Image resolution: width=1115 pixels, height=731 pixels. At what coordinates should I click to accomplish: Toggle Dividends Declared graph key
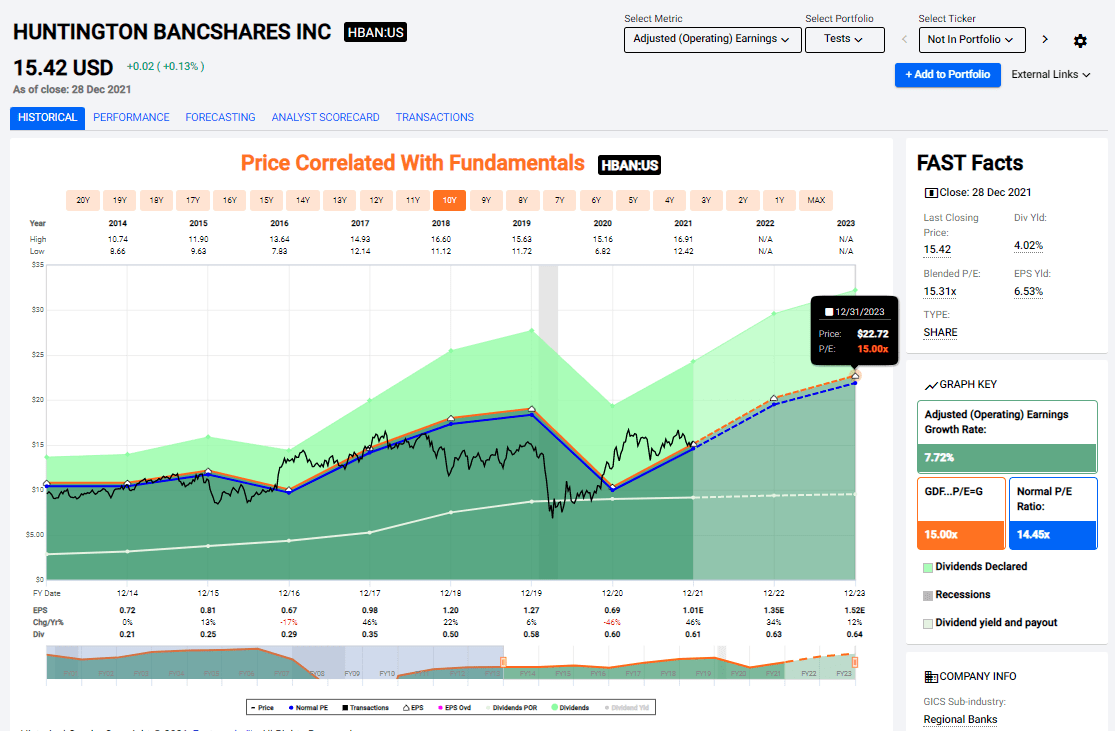975,567
